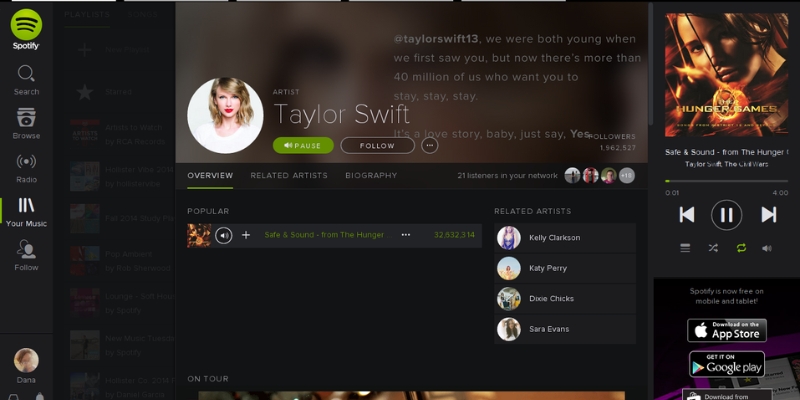Screen dimensions: 800x400
Task: Click the 1,962,527 followers count
Action: coord(618,148)
